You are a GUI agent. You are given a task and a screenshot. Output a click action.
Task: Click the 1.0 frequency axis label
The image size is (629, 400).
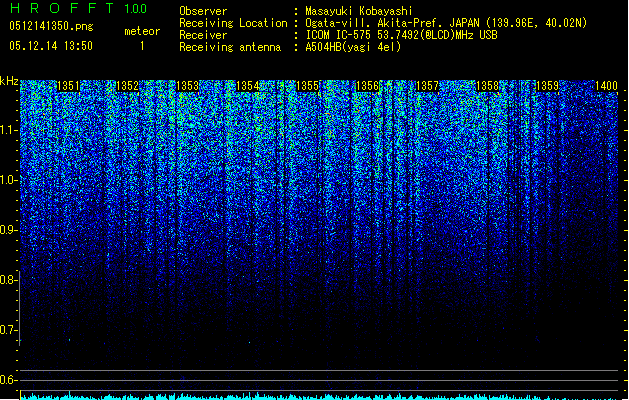point(9,180)
